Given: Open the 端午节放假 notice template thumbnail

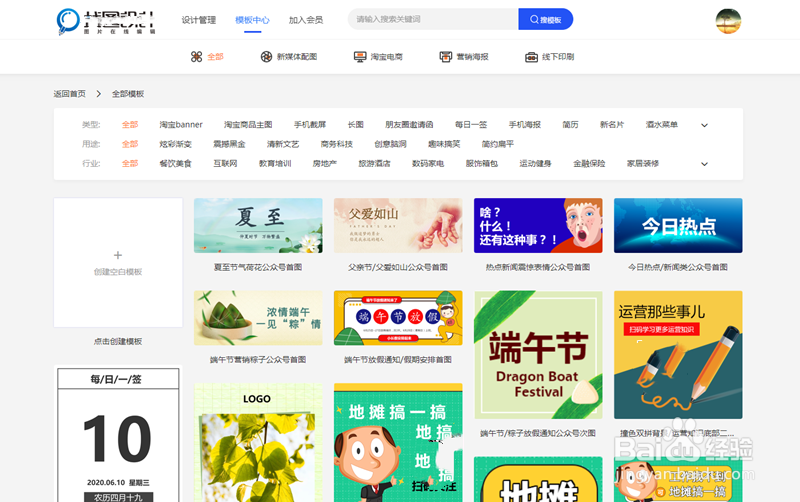Looking at the screenshot, I should [x=398, y=318].
